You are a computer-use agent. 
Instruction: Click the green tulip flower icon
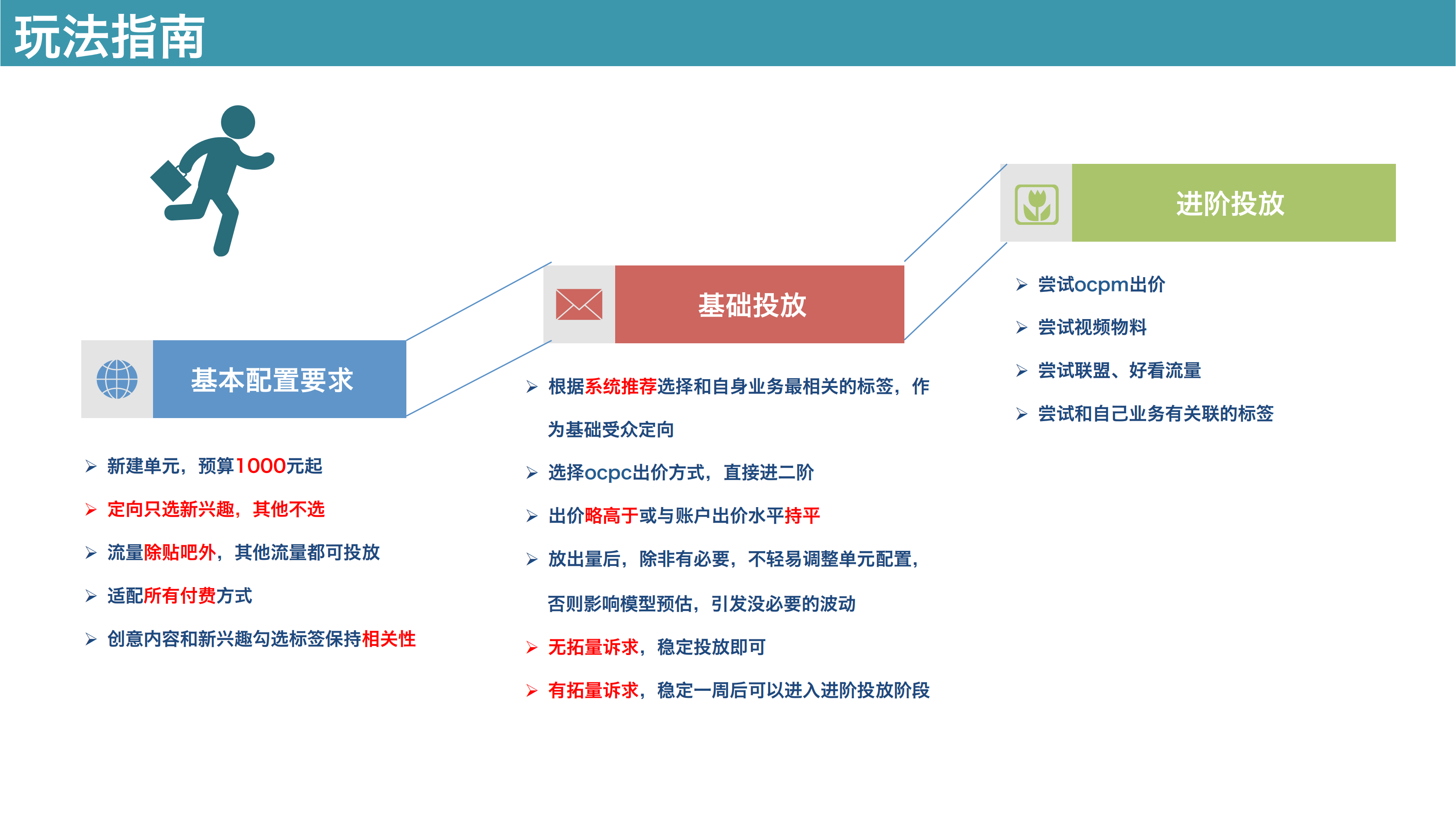click(1037, 204)
